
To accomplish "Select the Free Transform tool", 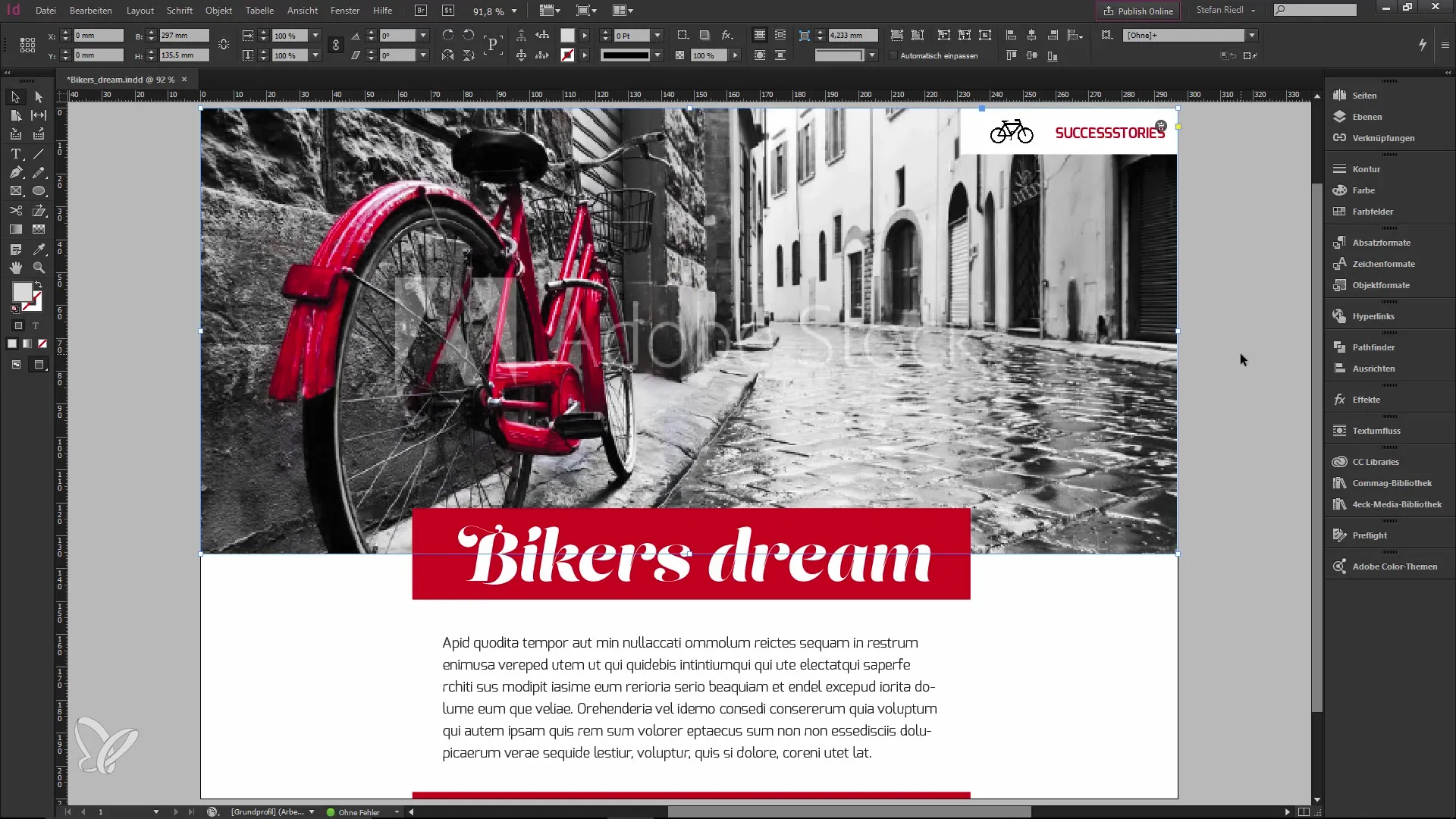I will (x=39, y=211).
